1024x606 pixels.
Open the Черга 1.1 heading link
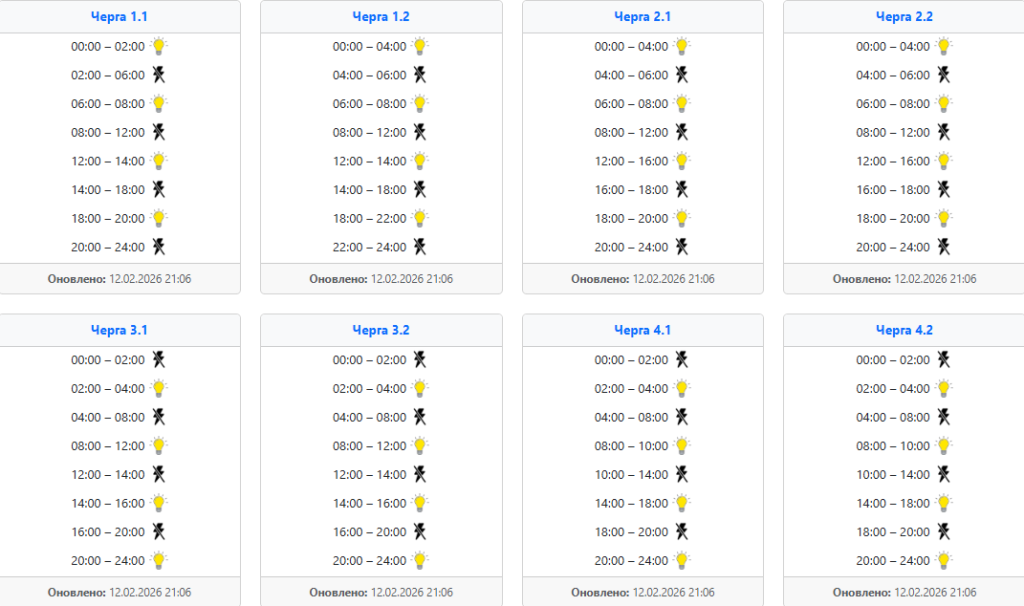pyautogui.click(x=119, y=16)
